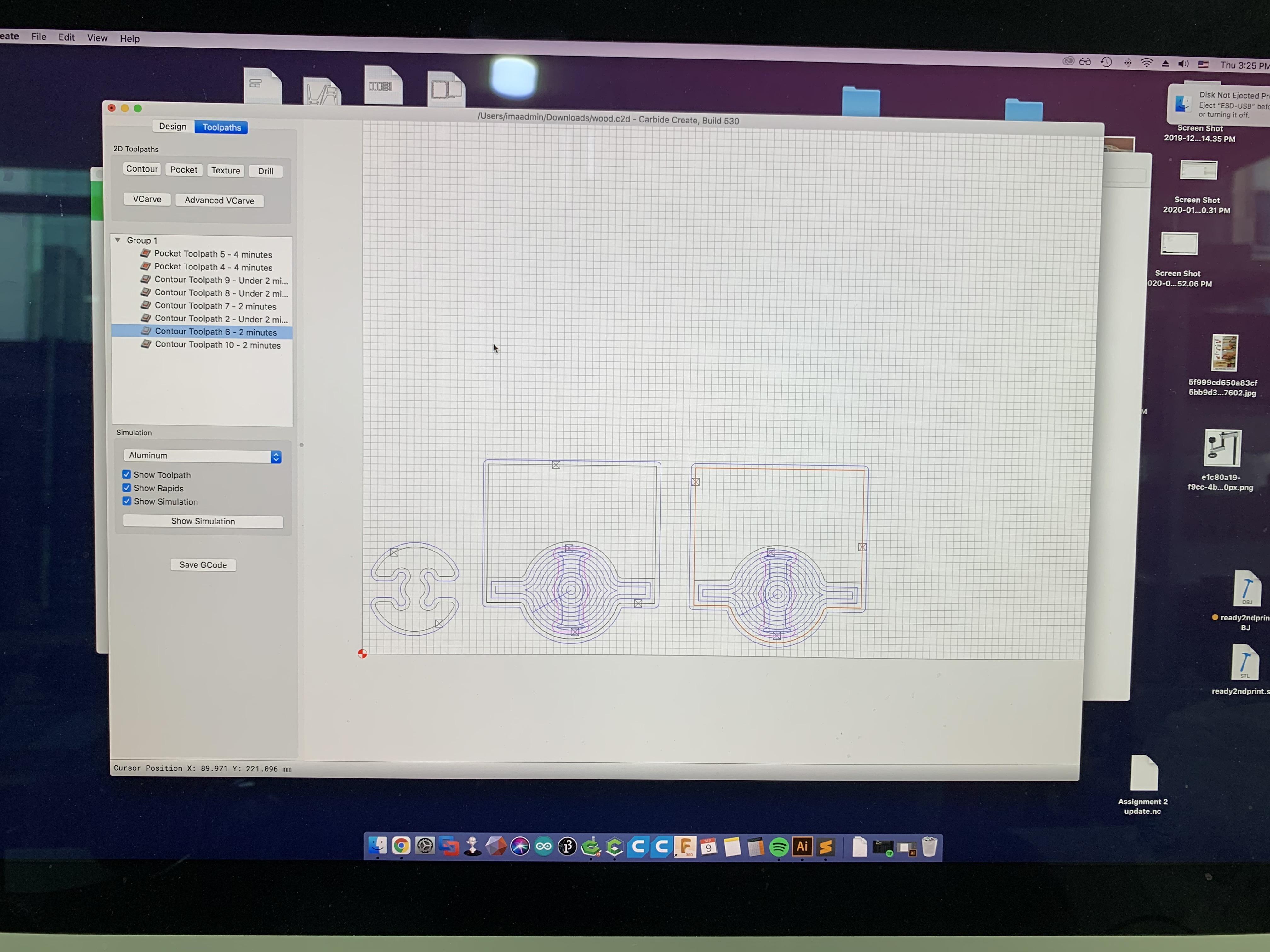Open Sublime Text from the dock
Screen dimensions: 1270x952
tap(826, 847)
